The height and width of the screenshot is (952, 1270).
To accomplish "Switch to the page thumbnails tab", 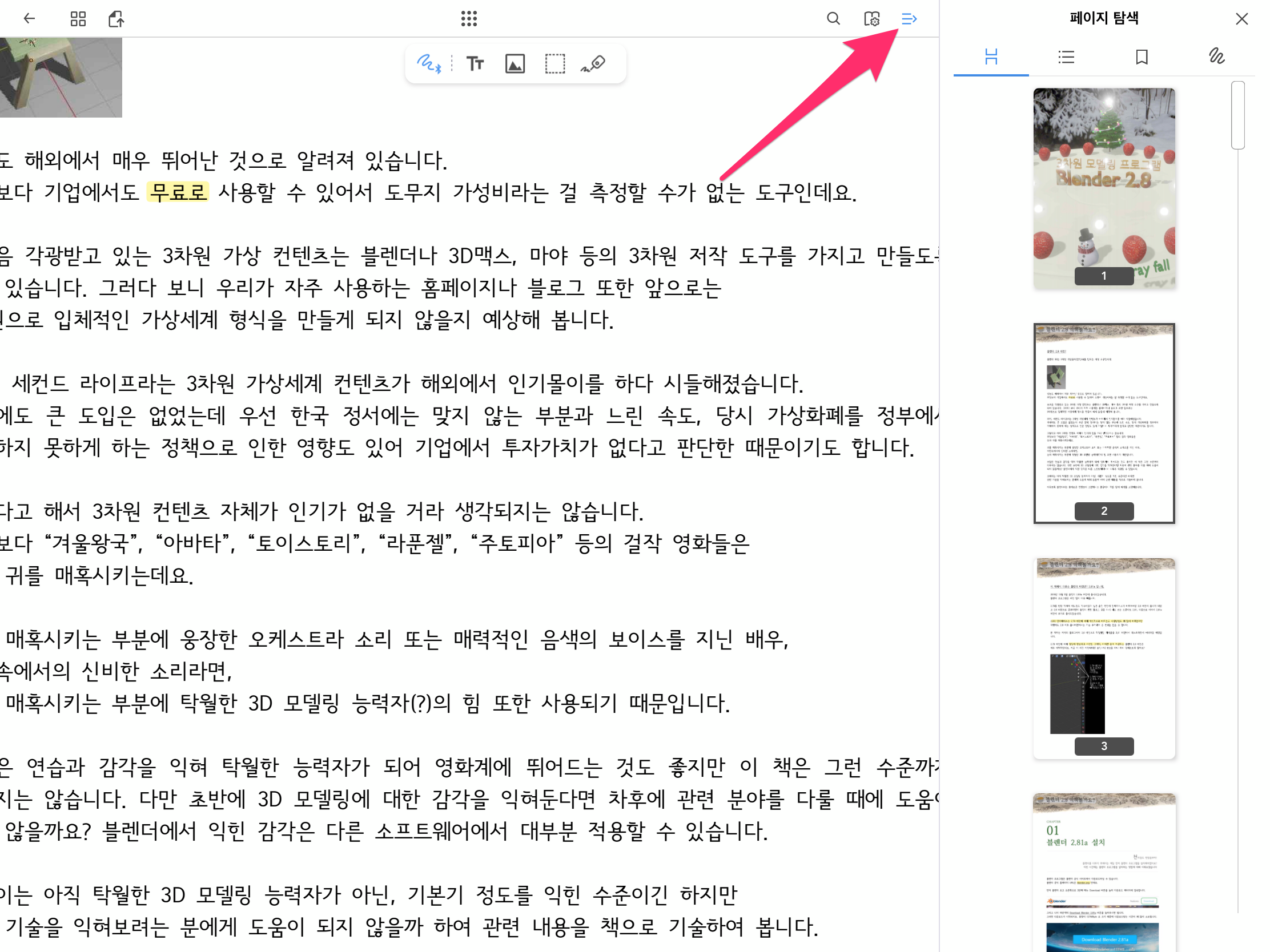I will (990, 57).
